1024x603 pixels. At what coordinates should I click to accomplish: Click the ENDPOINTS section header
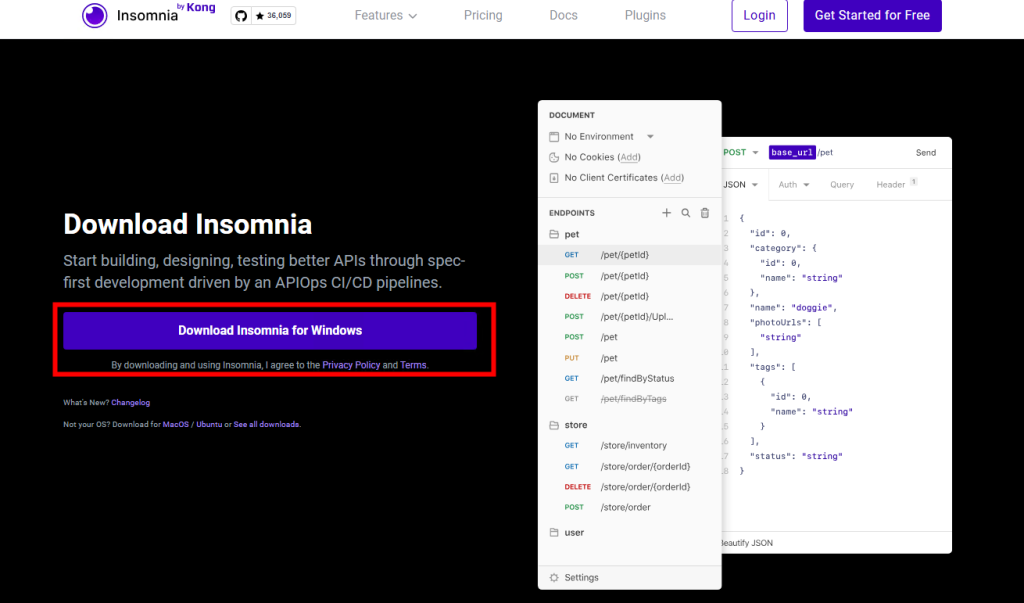click(x=572, y=213)
